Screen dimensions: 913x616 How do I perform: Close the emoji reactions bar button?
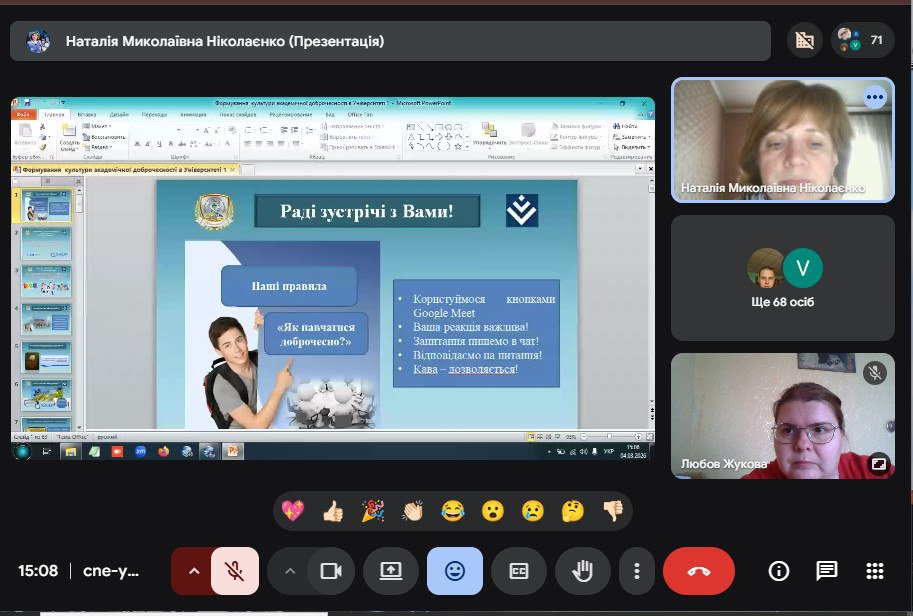(455, 571)
